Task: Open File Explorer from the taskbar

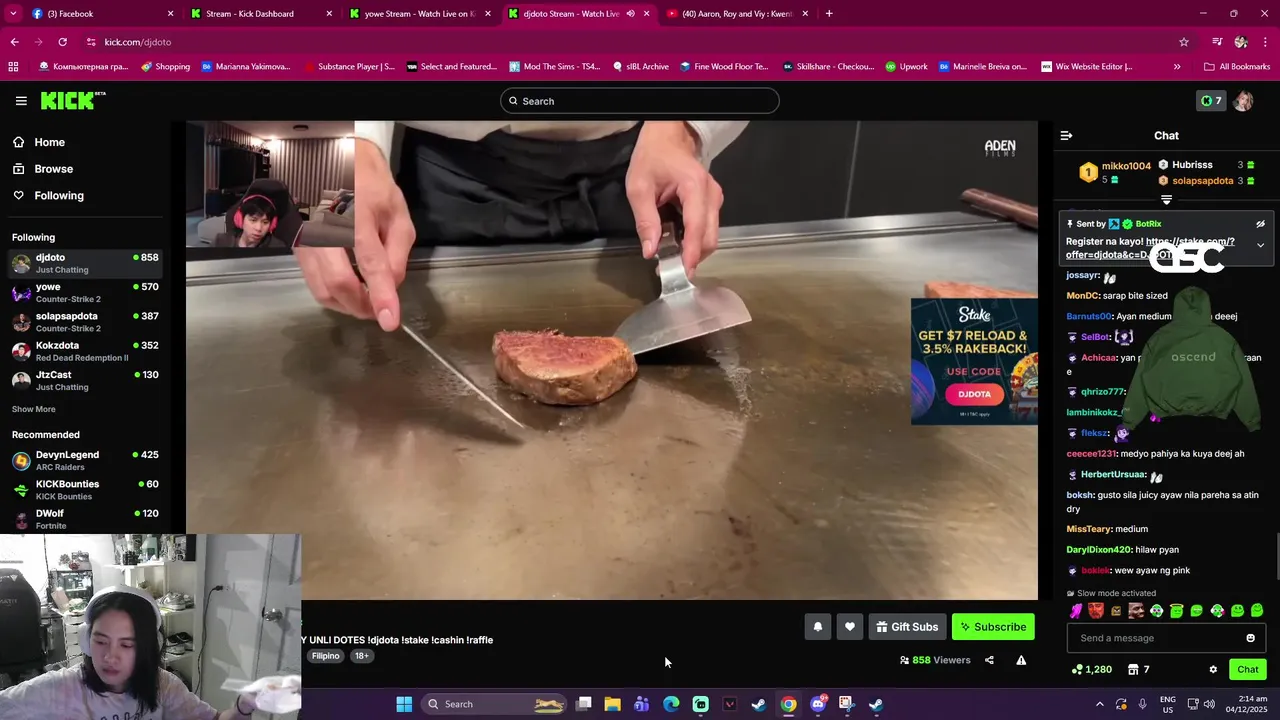Action: tap(612, 704)
